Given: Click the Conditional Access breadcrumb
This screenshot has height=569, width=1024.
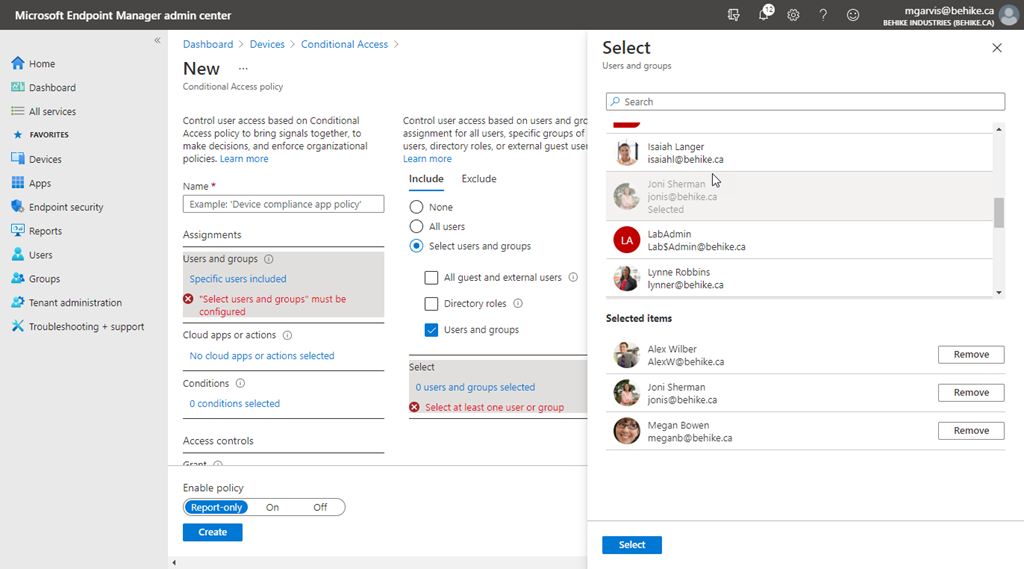Looking at the screenshot, I should (344, 44).
